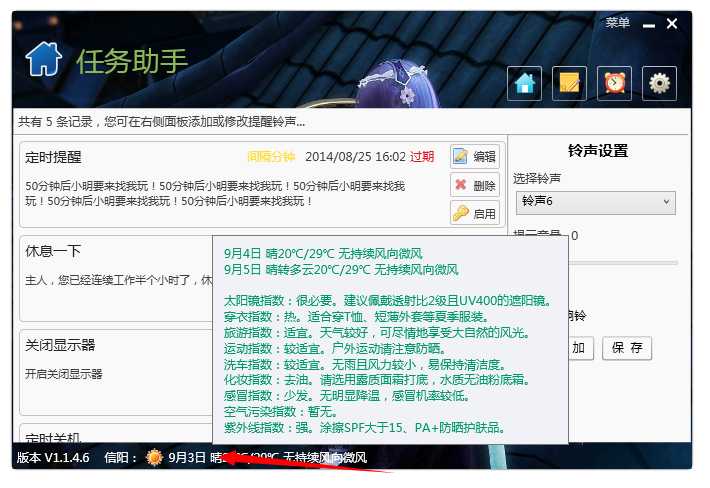Image resolution: width=710 pixels, height=488 pixels.
Task: Click the 共有 5 条记录 info text
Action: click(161, 122)
